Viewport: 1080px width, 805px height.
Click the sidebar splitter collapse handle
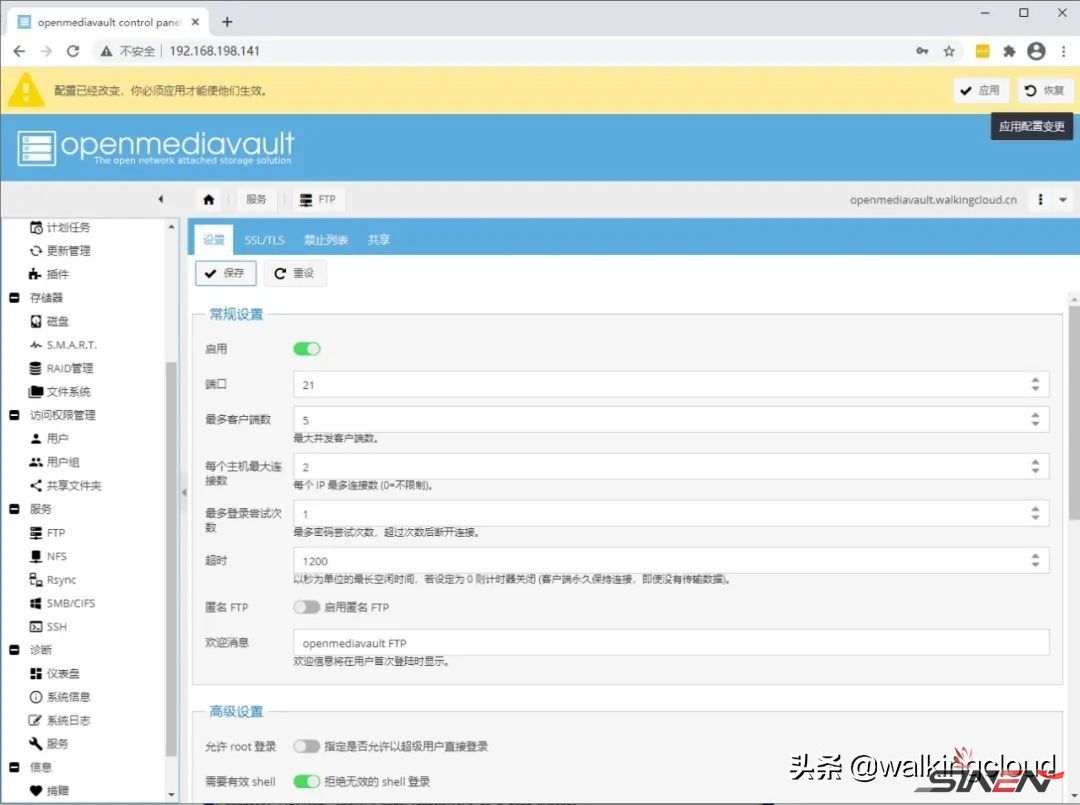coord(184,492)
